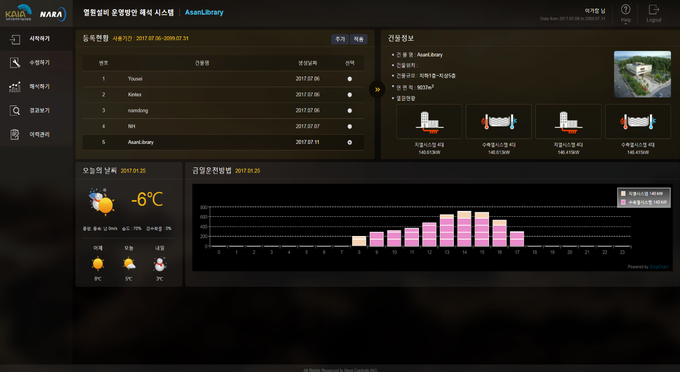Click the 추가 button in registration panel

[340, 39]
